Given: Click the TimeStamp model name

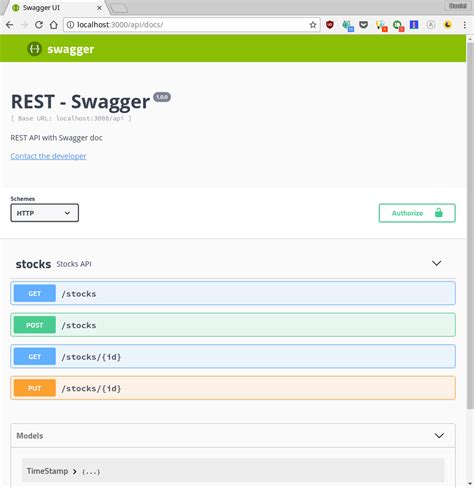Looking at the screenshot, I should [47, 471].
